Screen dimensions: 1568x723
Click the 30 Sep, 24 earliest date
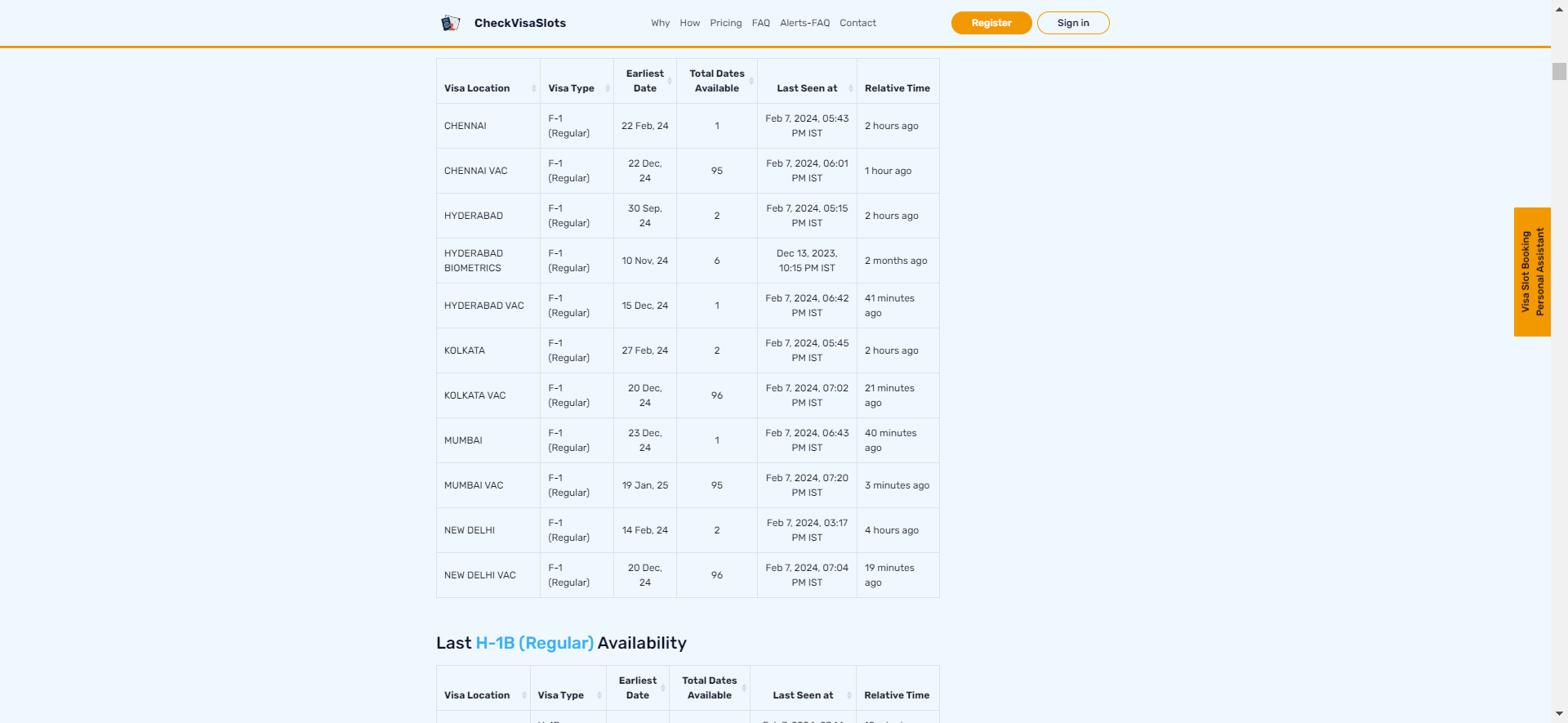645,216
